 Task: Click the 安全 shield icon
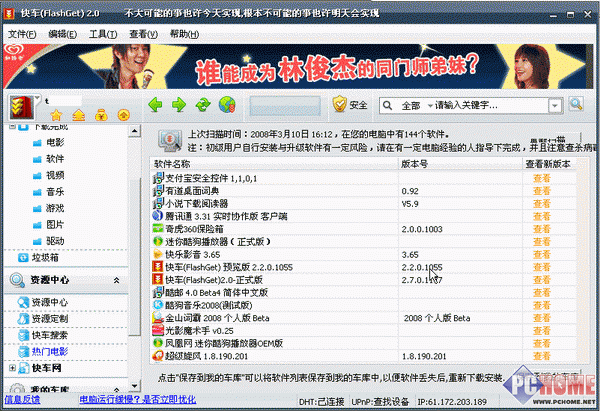(x=339, y=104)
